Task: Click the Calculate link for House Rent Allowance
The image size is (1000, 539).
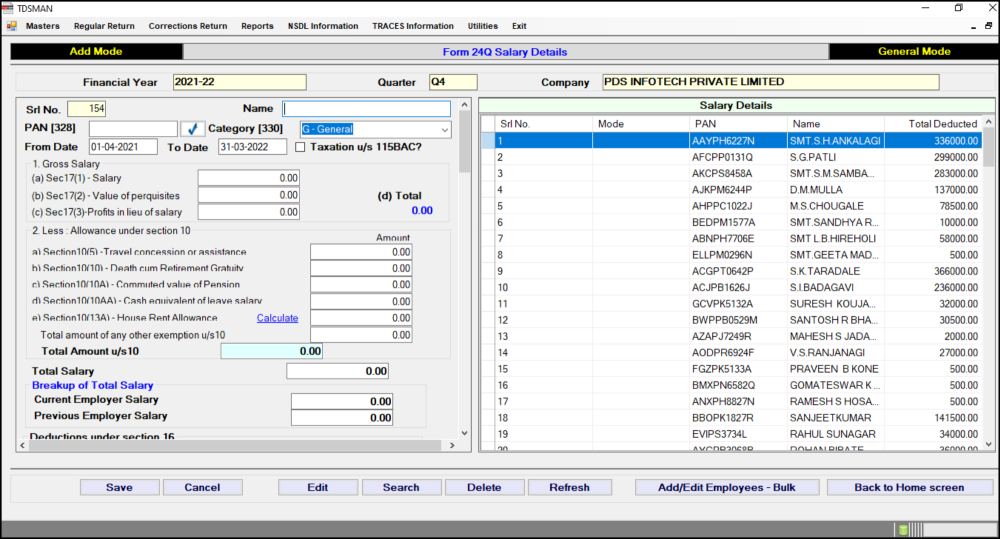Action: coord(277,318)
